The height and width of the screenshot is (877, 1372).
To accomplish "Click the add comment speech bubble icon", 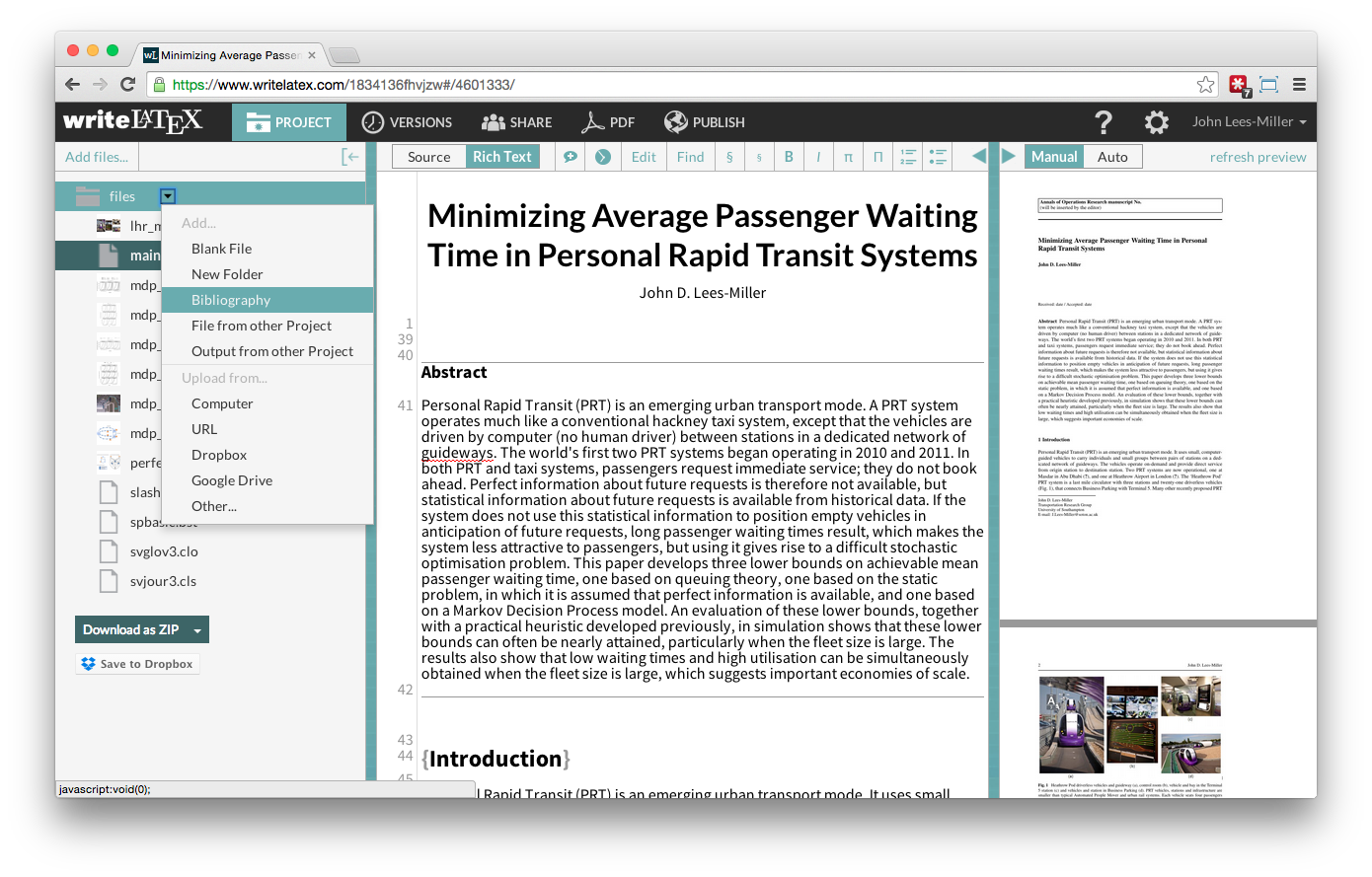I will point(570,157).
